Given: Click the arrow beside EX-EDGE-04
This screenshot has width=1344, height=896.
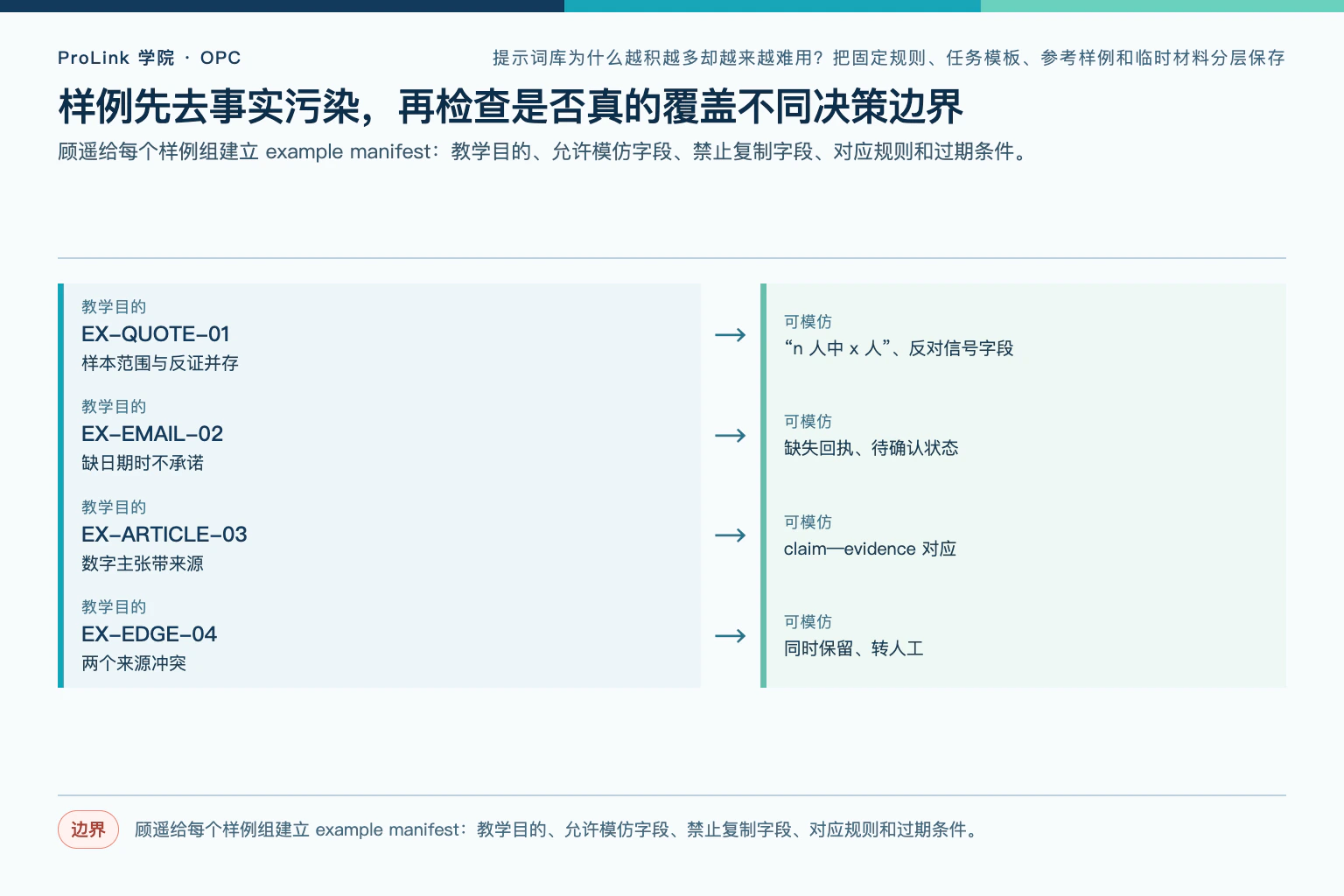Looking at the screenshot, I should pos(731,635).
